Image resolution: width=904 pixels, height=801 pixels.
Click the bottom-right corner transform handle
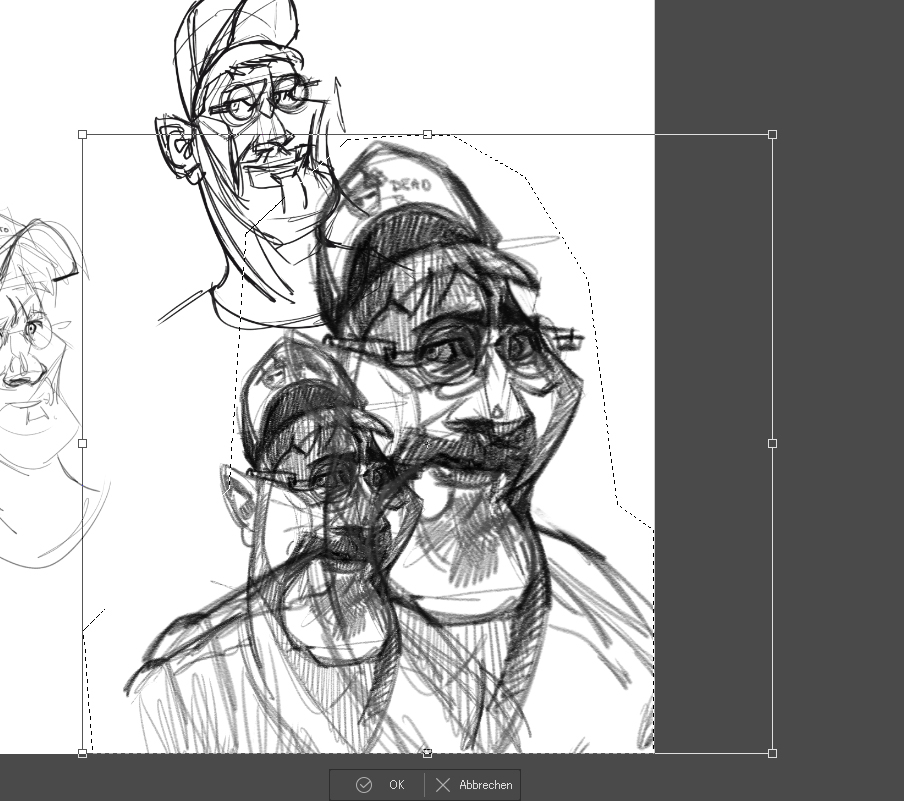(x=772, y=753)
